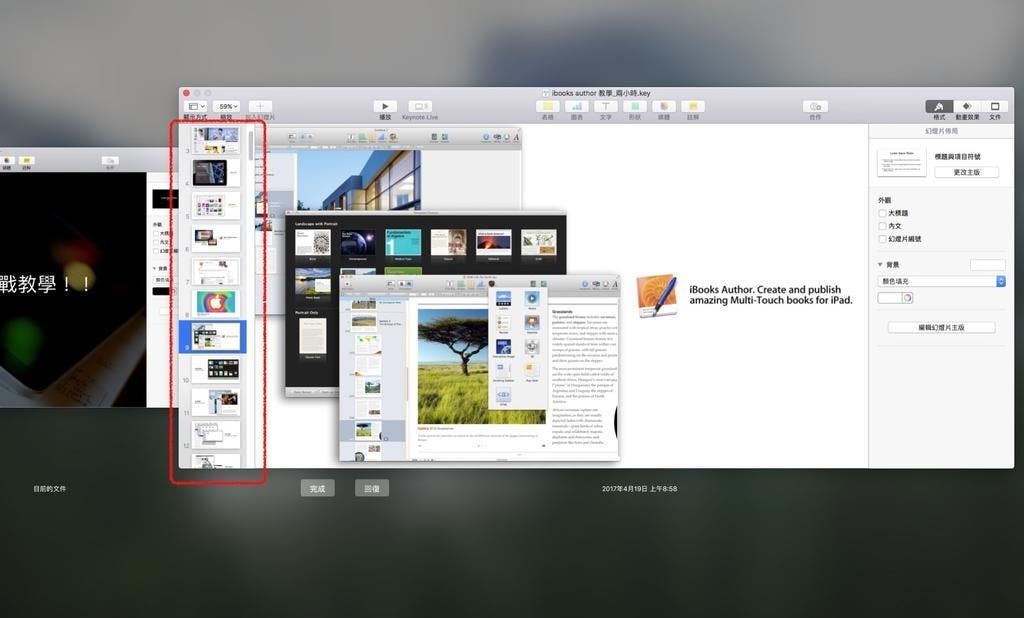
Task: Click the 目前的文件 current document label
Action: tap(50, 489)
